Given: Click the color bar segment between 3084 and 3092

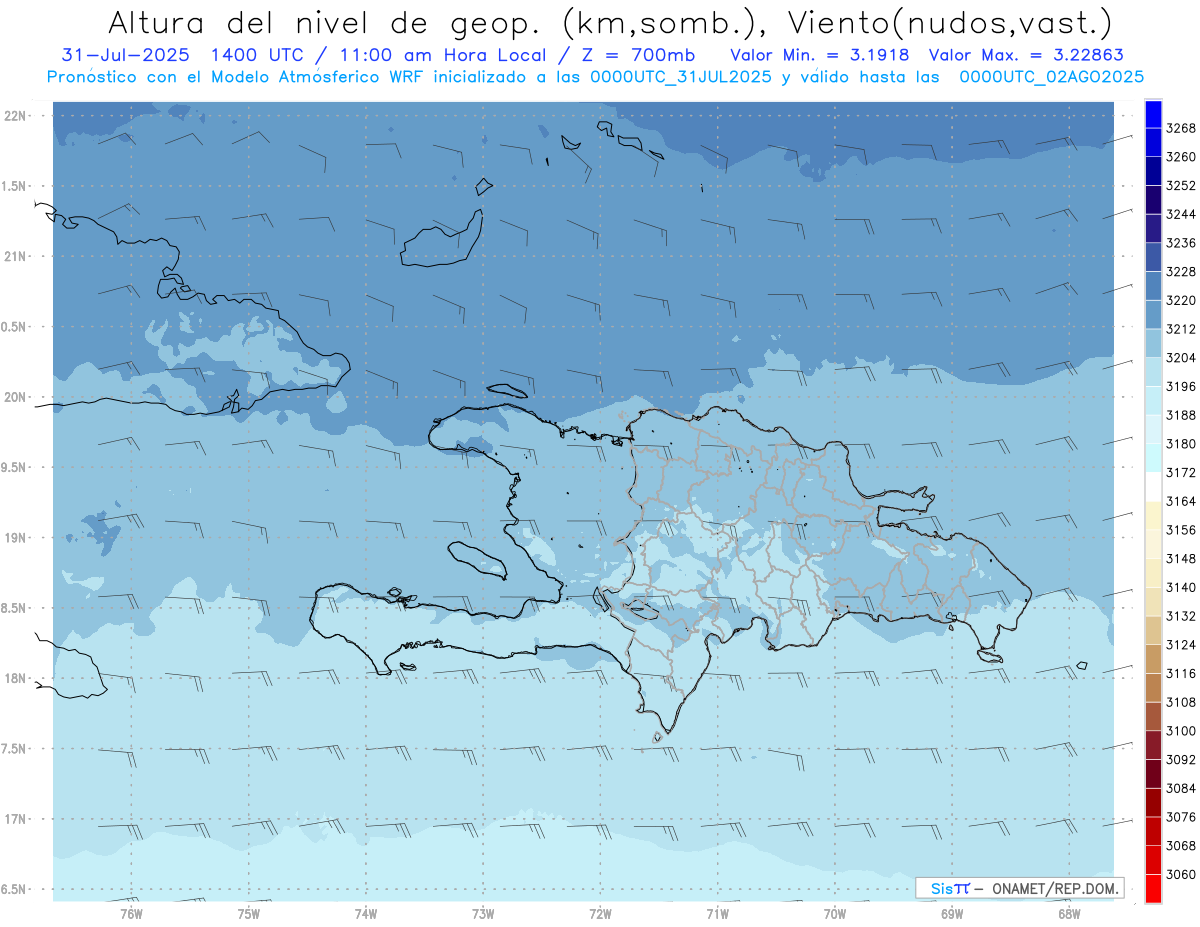Looking at the screenshot, I should coord(1153,773).
